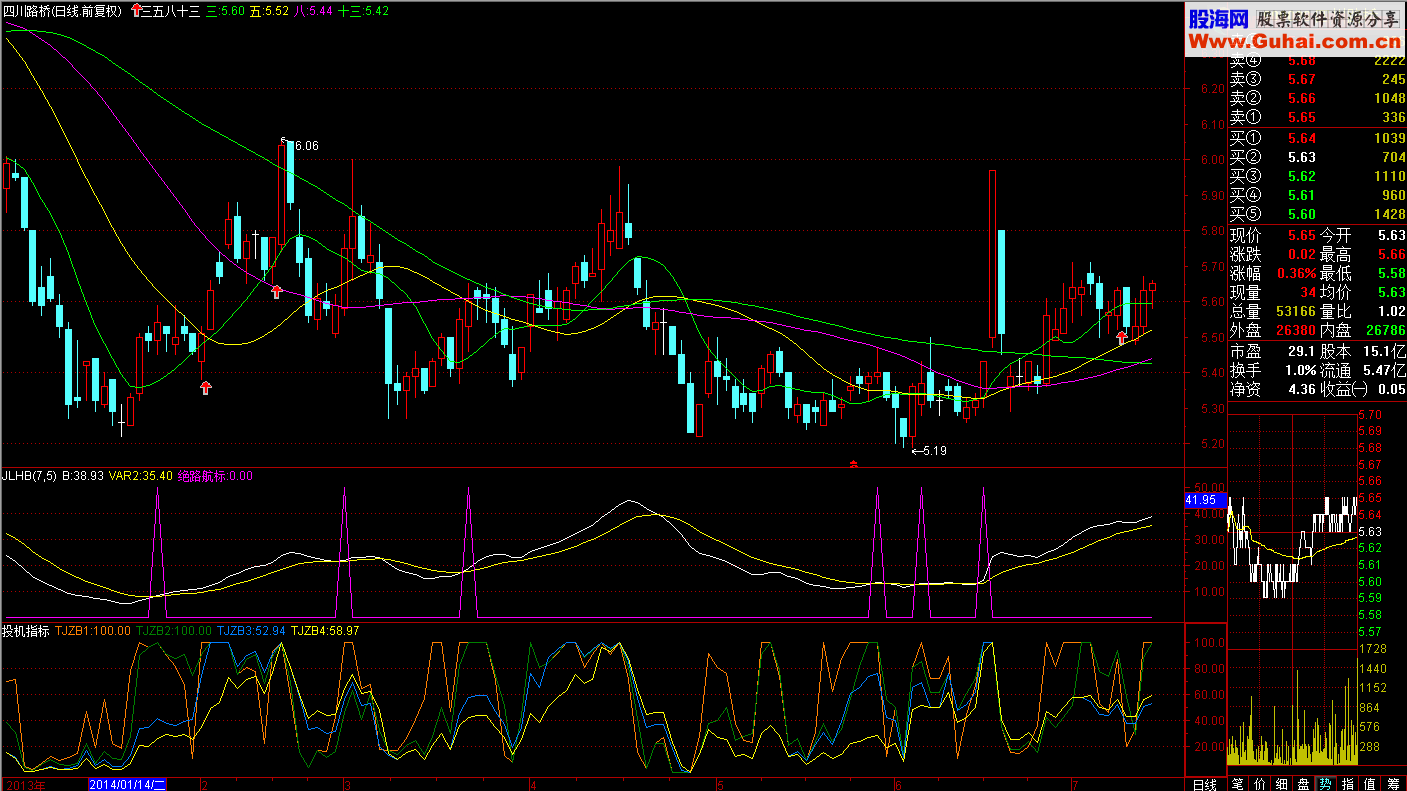Viewport: 1407px width, 791px height.
Task: Open the 价 tab
Action: pos(1261,783)
